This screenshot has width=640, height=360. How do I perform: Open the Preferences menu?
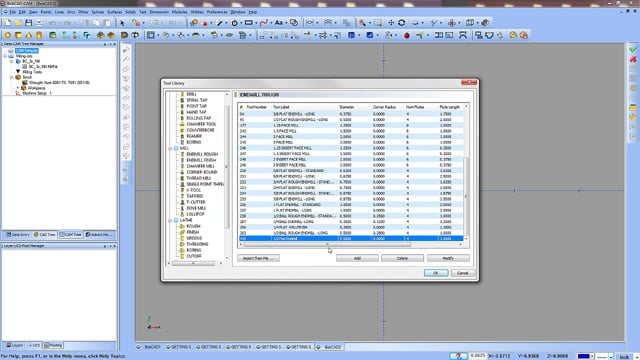click(217, 12)
